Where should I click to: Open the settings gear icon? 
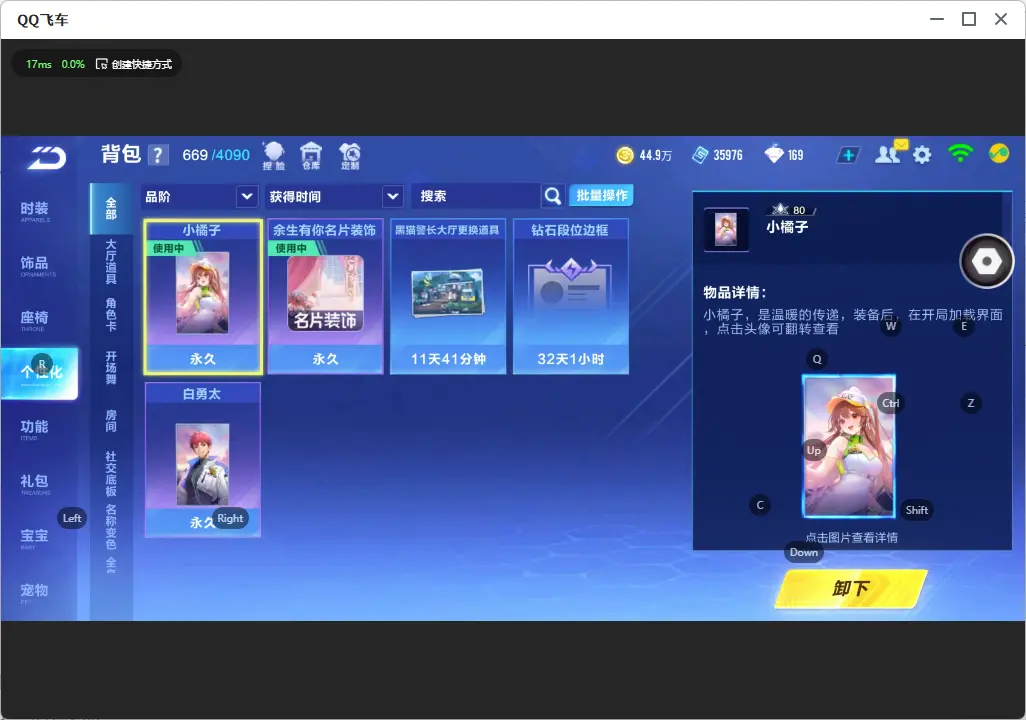[x=922, y=155]
